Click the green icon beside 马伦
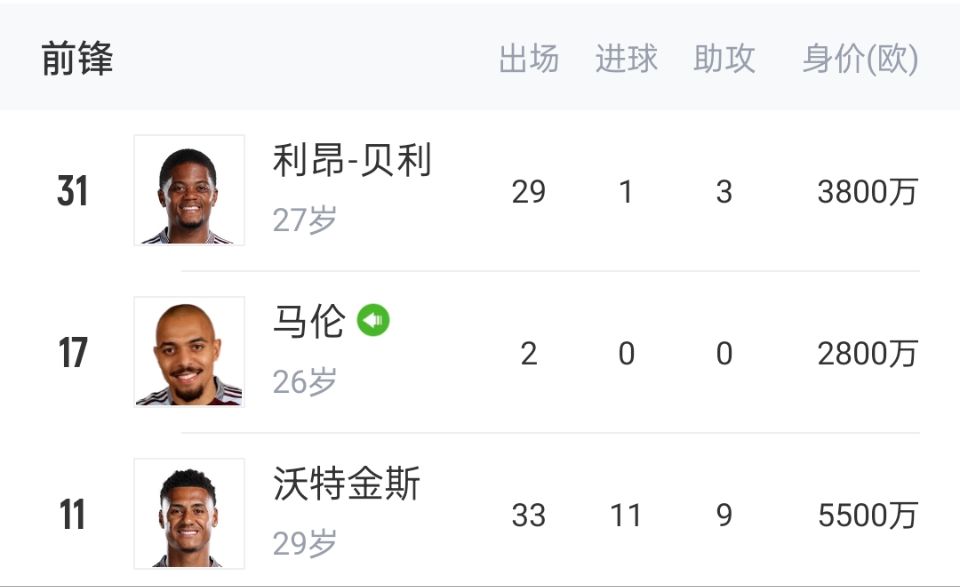 click(373, 320)
